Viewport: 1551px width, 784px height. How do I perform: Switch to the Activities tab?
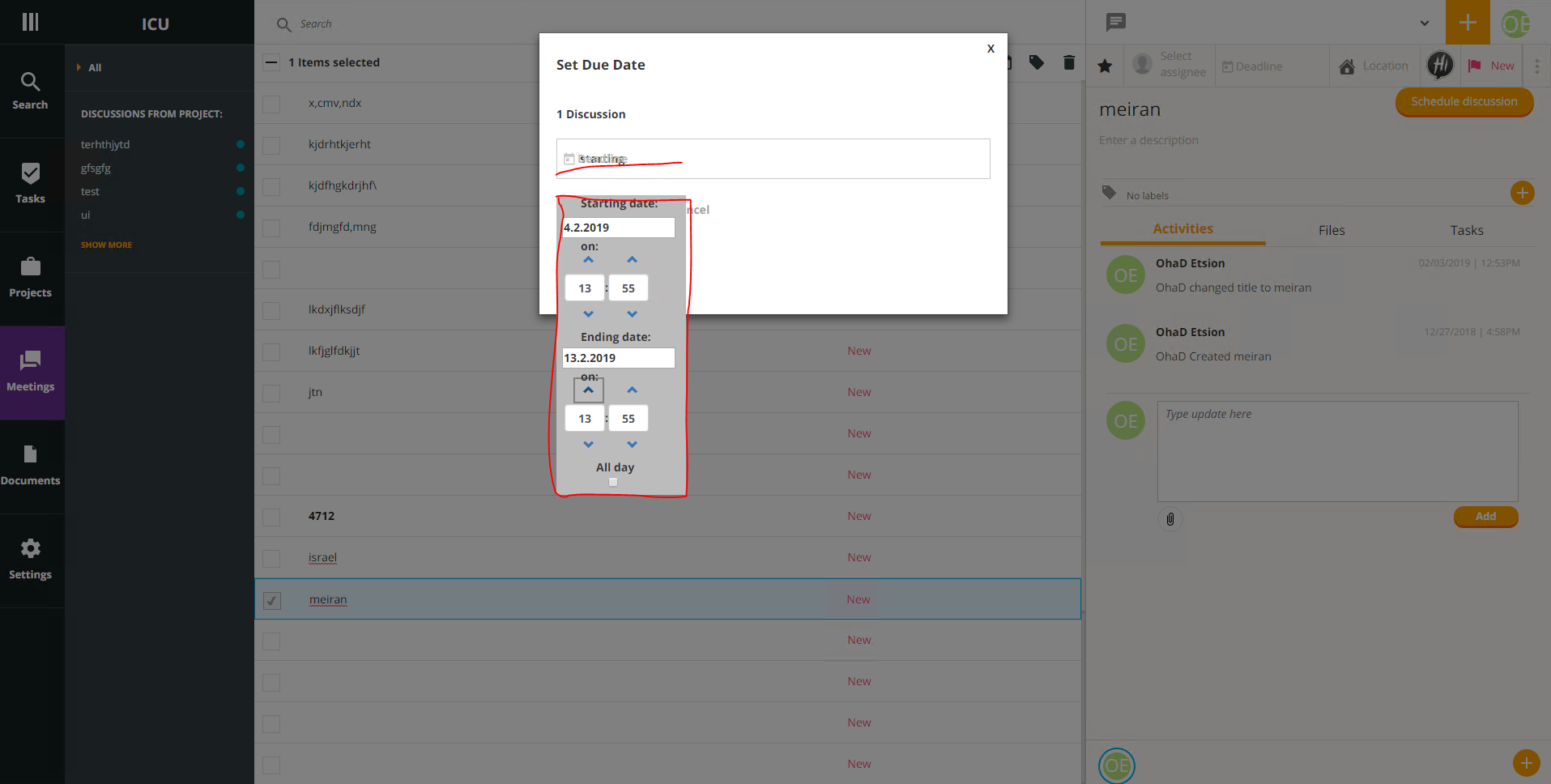pyautogui.click(x=1182, y=229)
